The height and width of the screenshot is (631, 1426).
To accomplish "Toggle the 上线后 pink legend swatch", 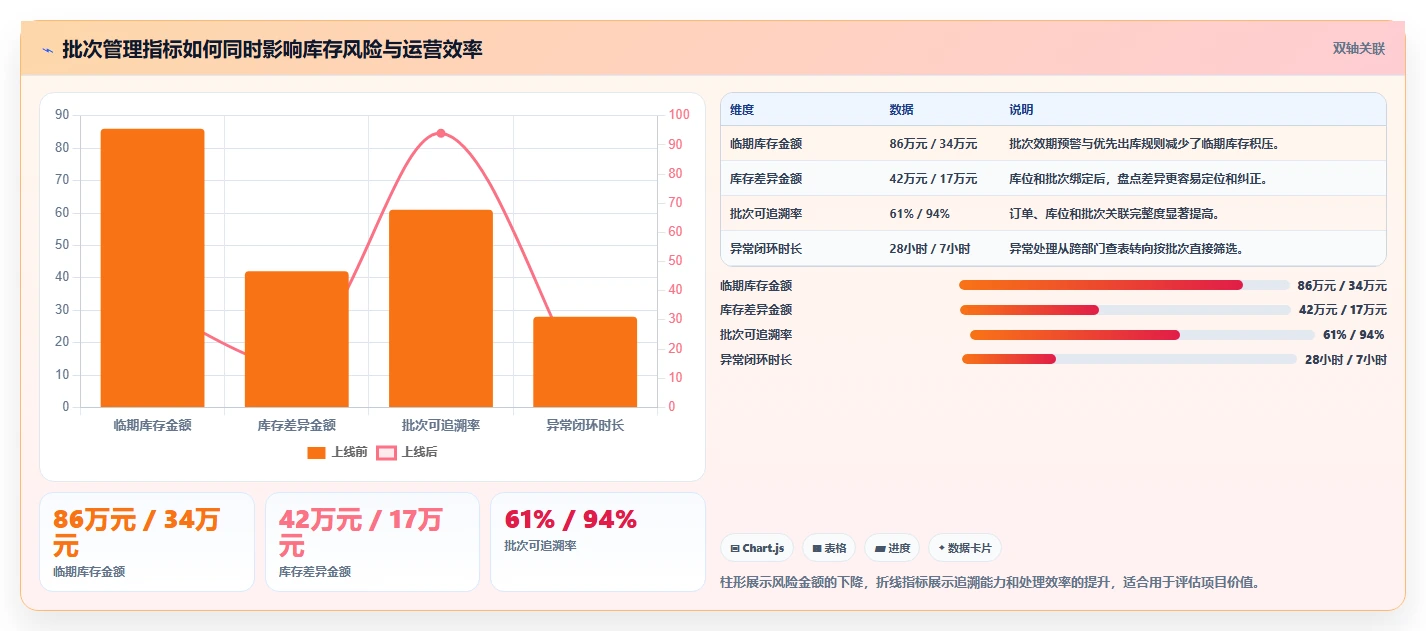I will (386, 452).
